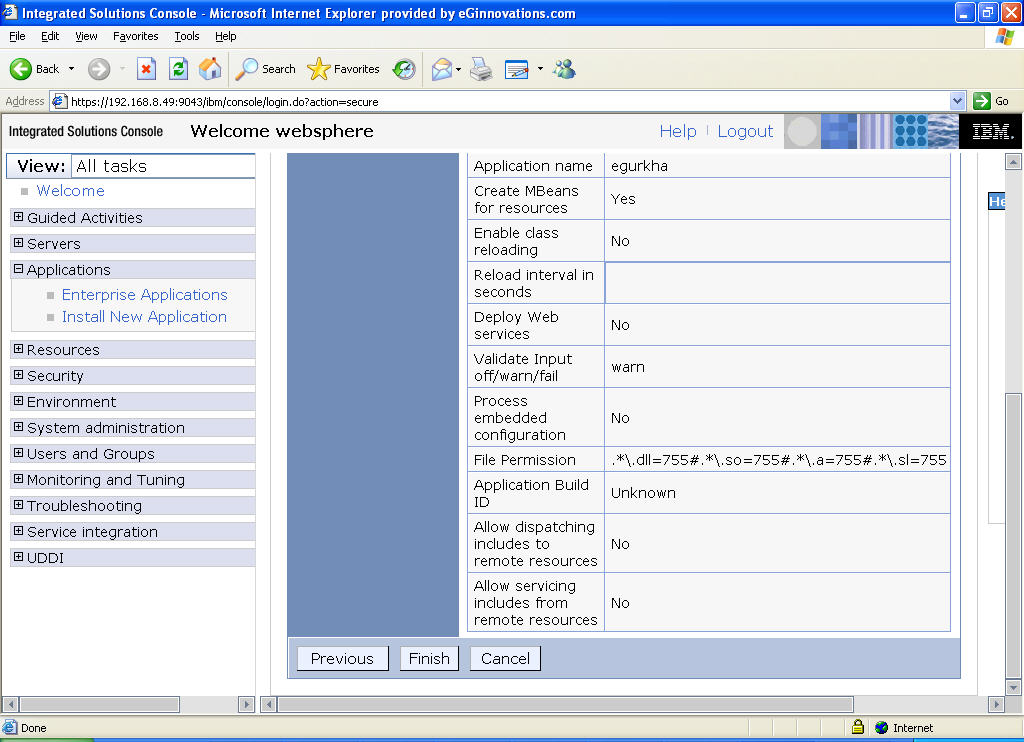Open the File menu
1024x742 pixels.
click(17, 36)
